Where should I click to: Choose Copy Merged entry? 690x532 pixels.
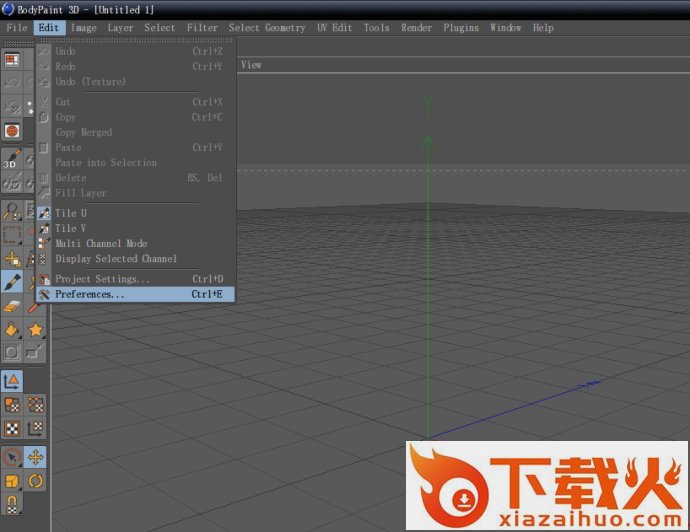click(136, 132)
